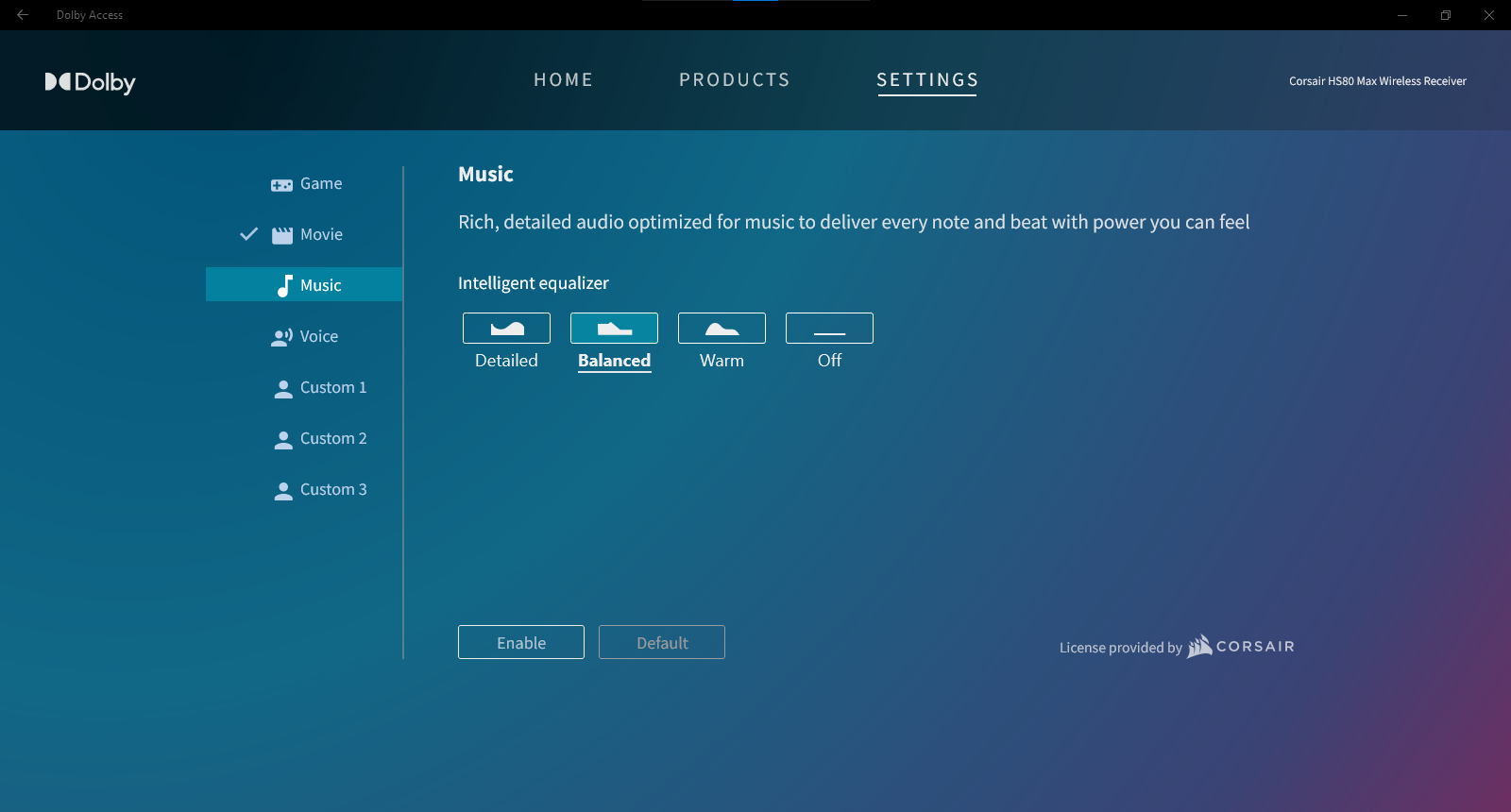Select the Voice profile label

[319, 336]
